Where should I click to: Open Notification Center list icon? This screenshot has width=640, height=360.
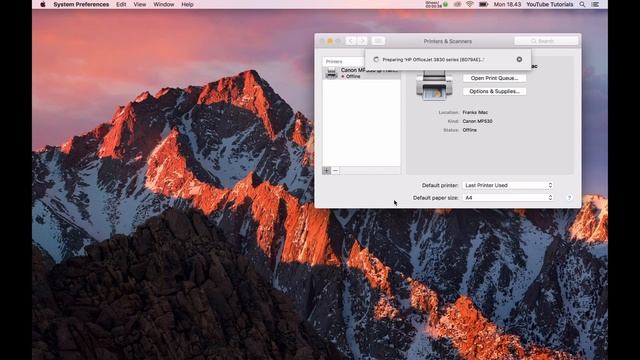coord(595,4)
